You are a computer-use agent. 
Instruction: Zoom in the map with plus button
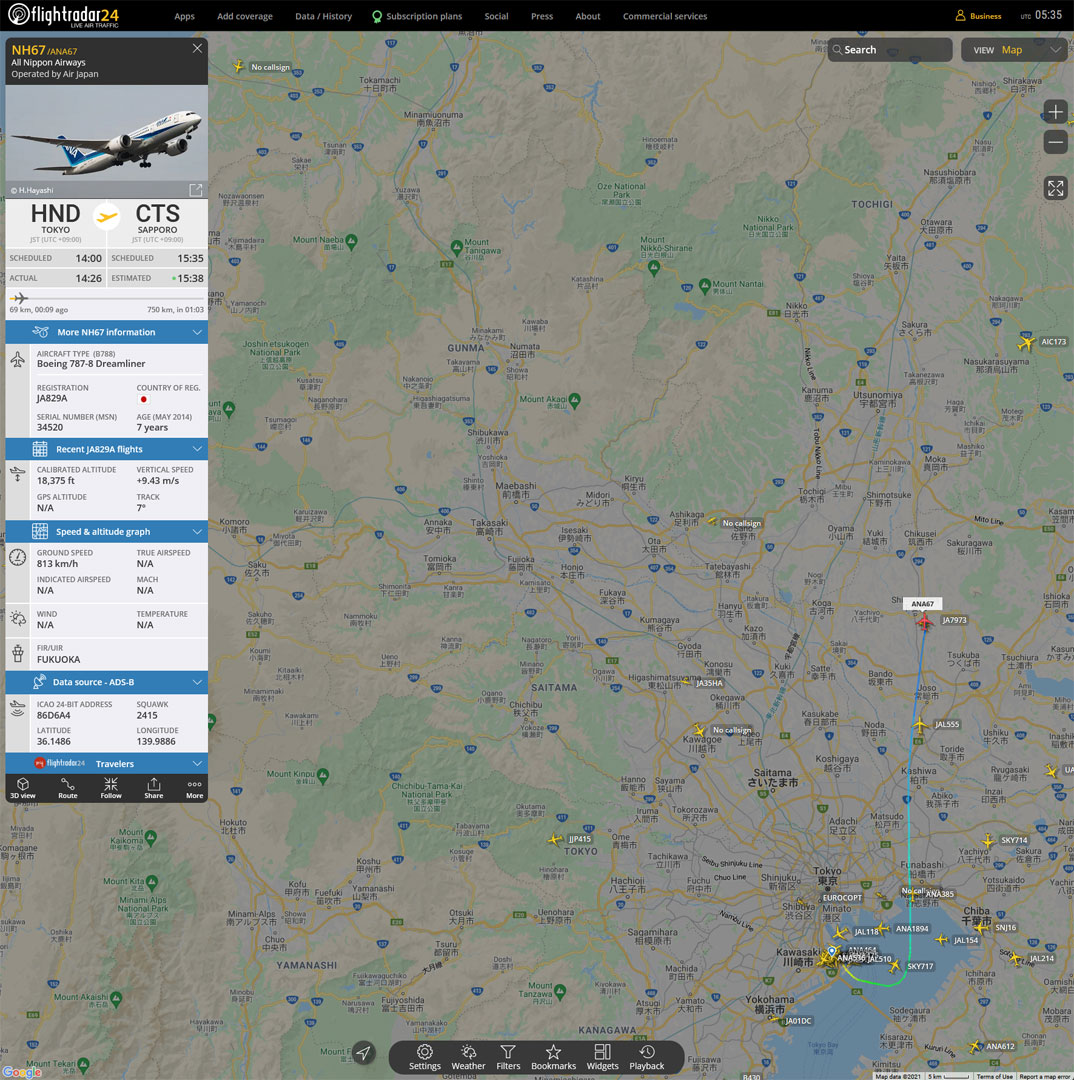click(x=1055, y=112)
